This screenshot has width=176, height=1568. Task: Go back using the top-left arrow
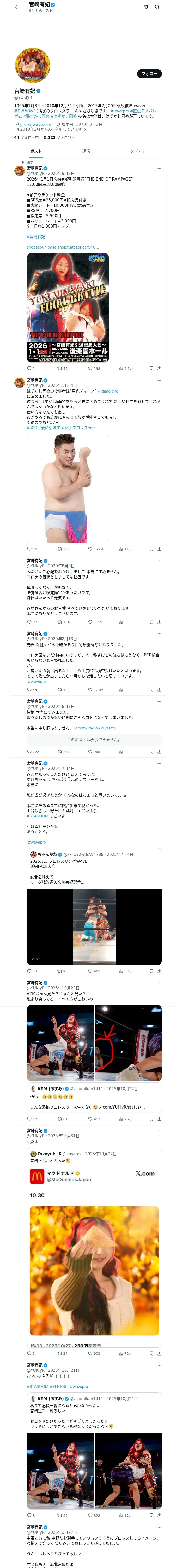coord(17,7)
